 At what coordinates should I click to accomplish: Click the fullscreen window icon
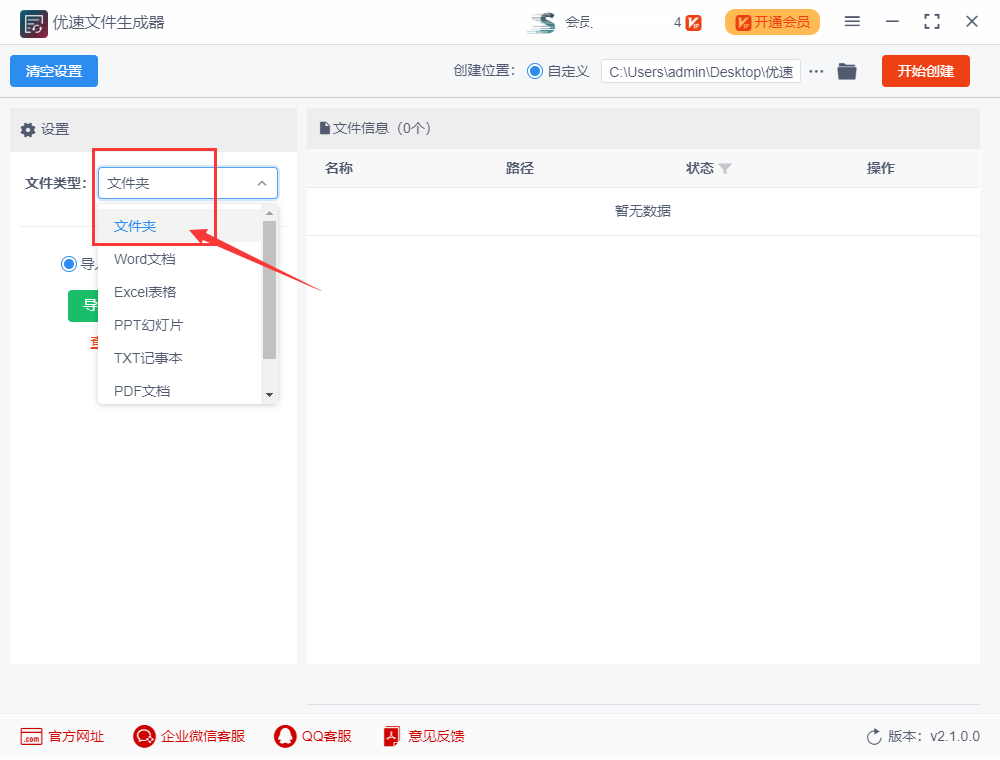932,22
